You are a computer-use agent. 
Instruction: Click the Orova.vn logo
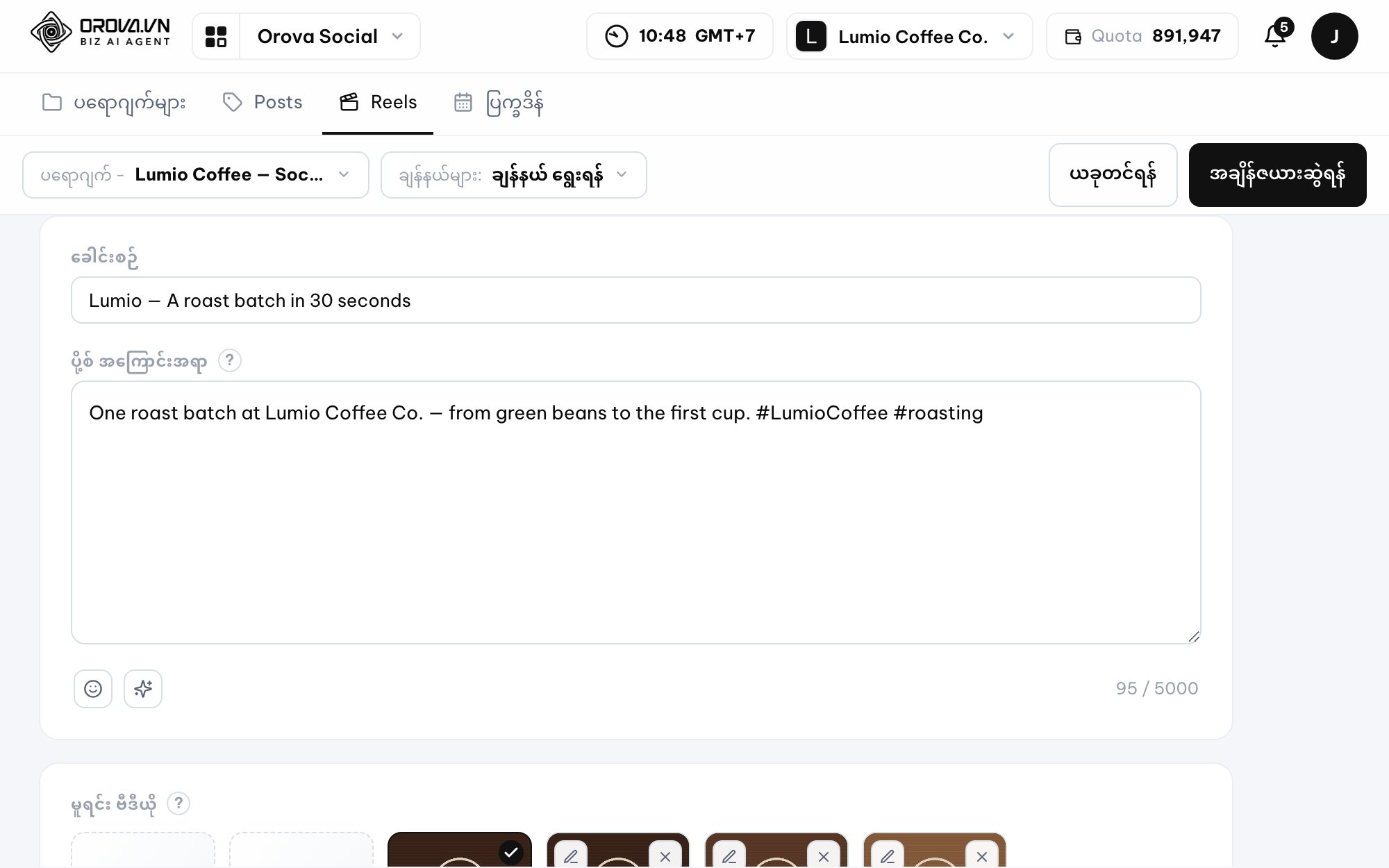pyautogui.click(x=101, y=33)
